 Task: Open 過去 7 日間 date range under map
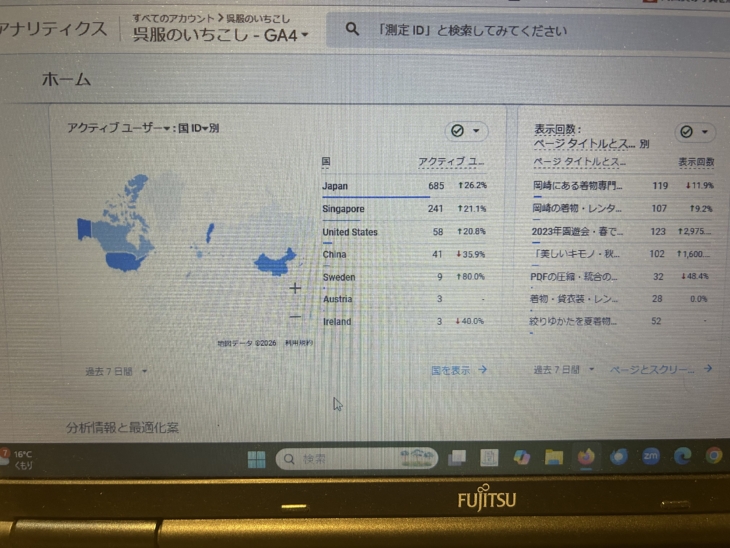[116, 371]
